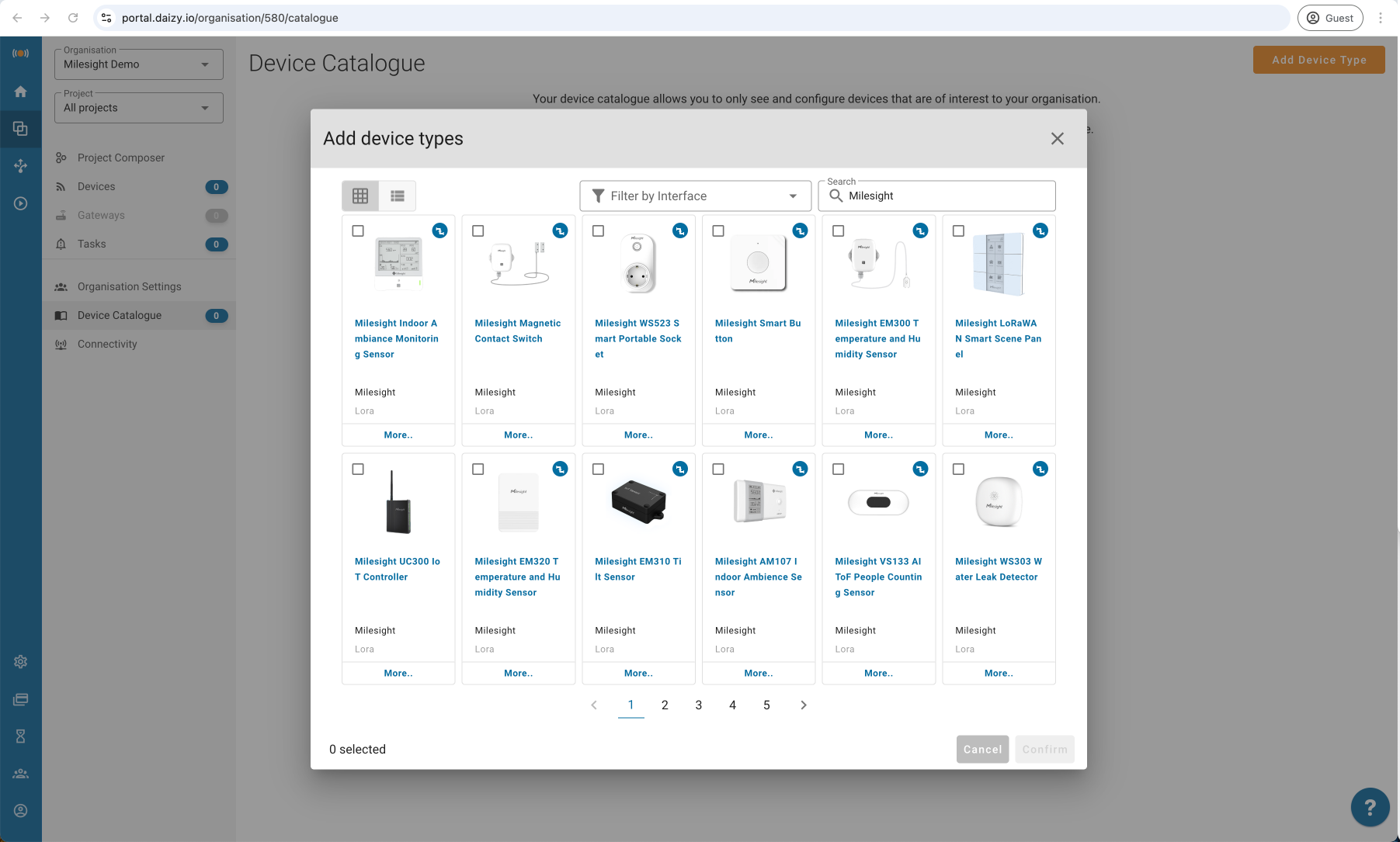Click the blue badge on Magnetic Contact Switch card

[560, 230]
